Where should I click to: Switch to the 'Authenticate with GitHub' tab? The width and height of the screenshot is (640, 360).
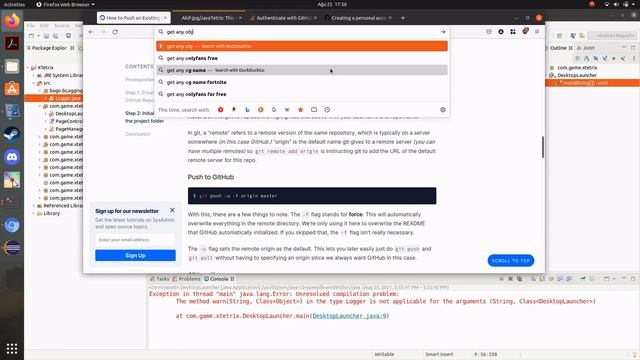[x=284, y=18]
